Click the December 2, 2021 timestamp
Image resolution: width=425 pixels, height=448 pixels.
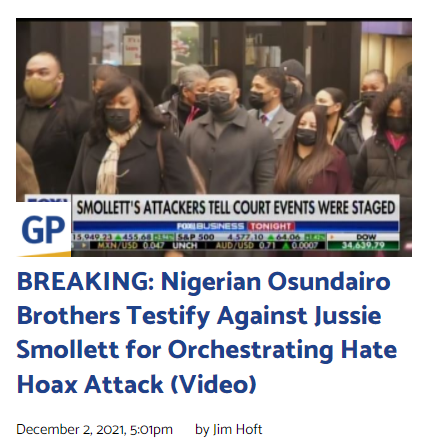[x=94, y=429]
